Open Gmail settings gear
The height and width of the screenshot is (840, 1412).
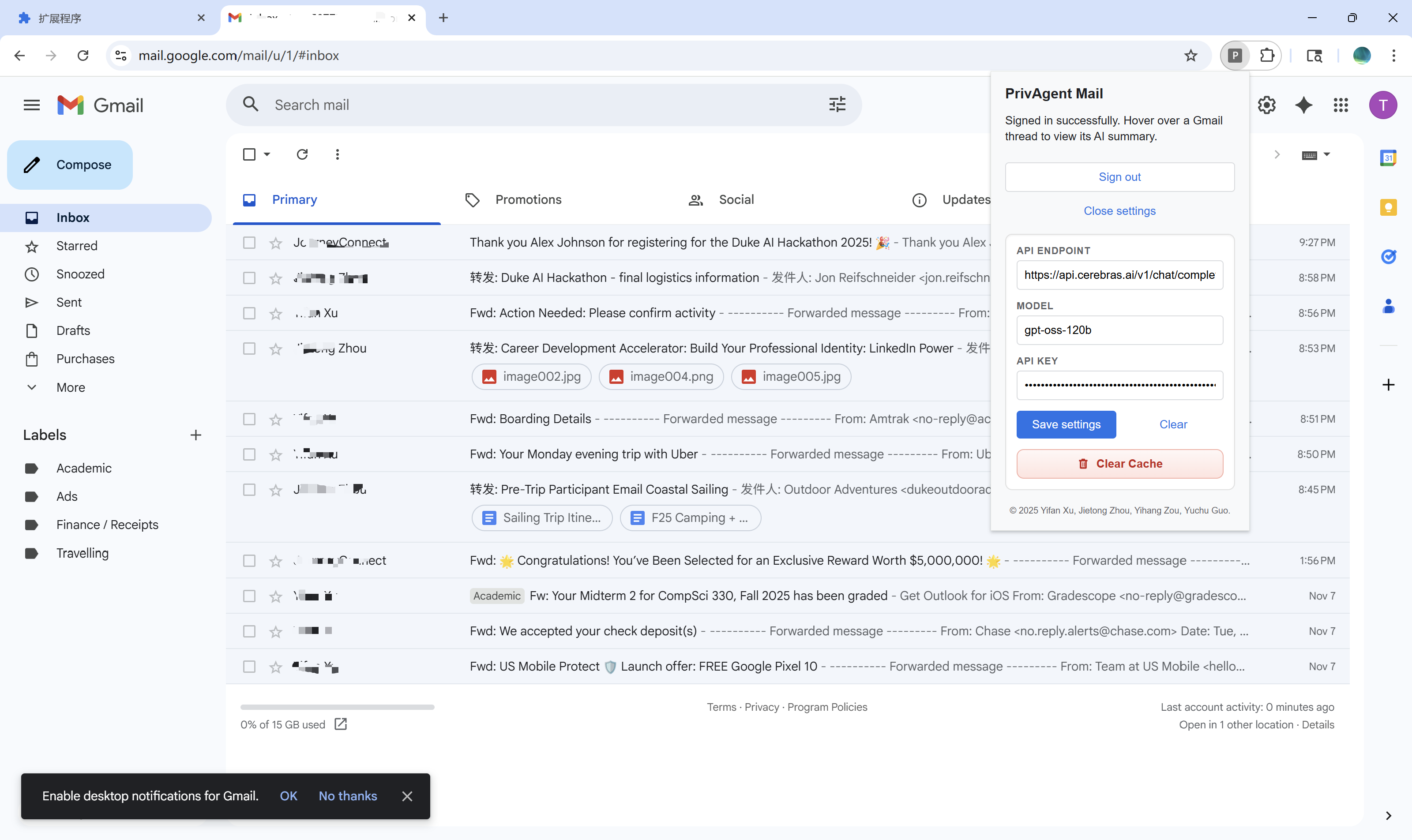click(x=1266, y=105)
